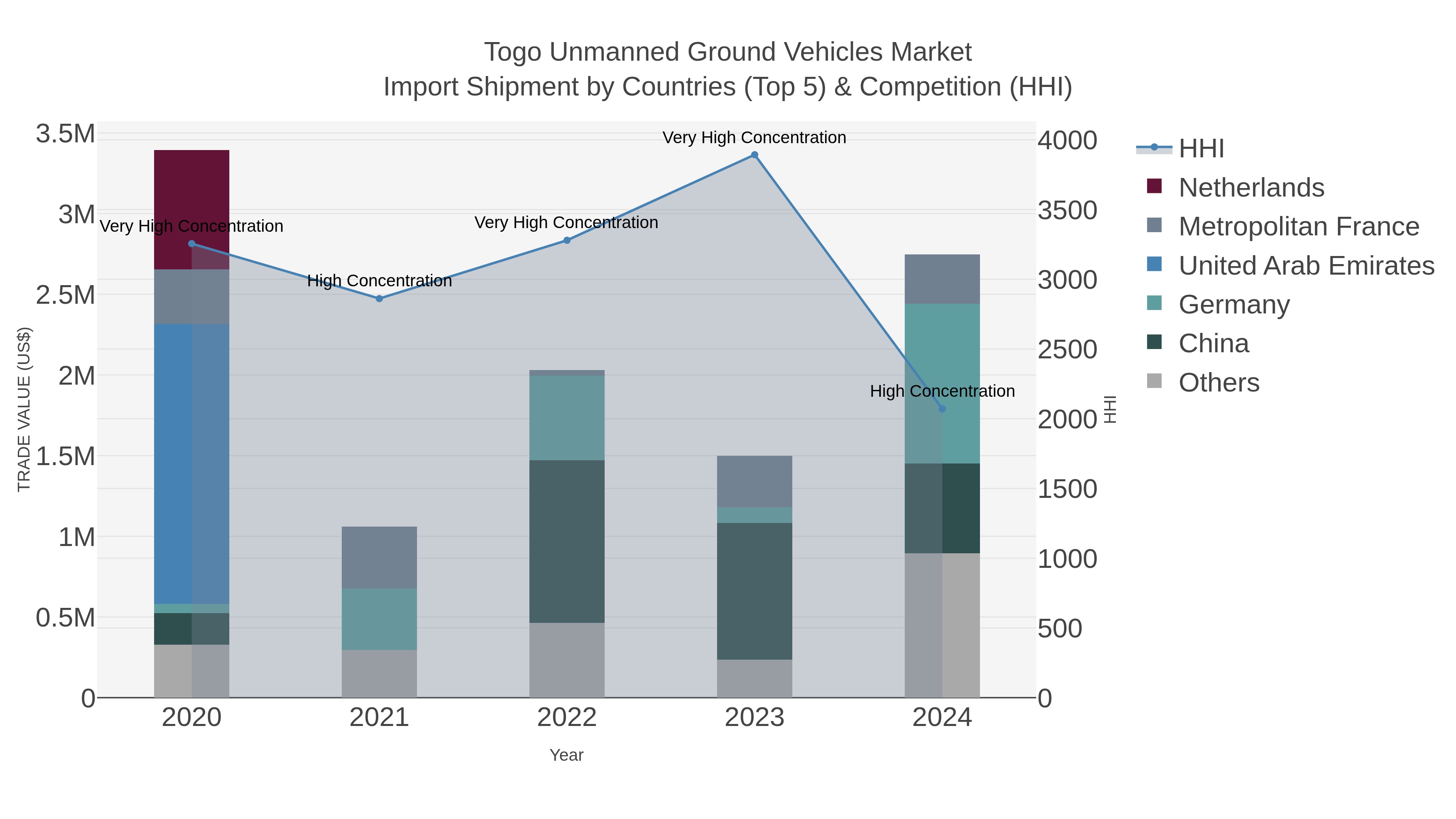Screen dimensions: 1456x819
Task: Toggle Others legend entry
Action: [x=1203, y=382]
